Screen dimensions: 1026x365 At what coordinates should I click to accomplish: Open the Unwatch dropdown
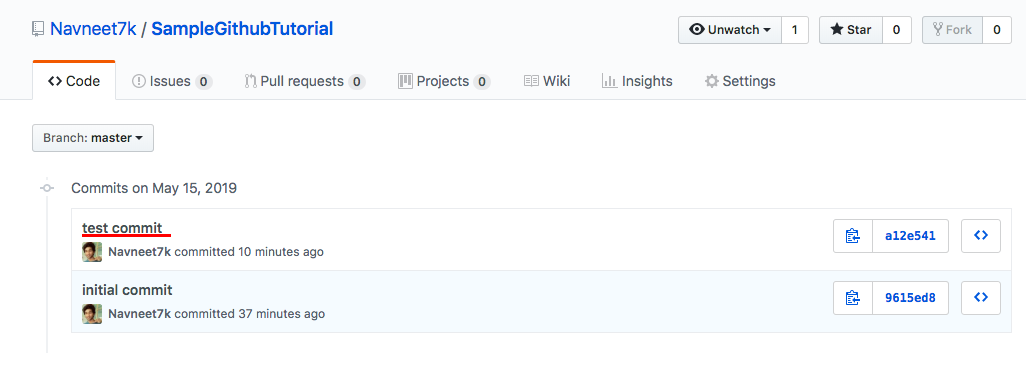[x=730, y=30]
